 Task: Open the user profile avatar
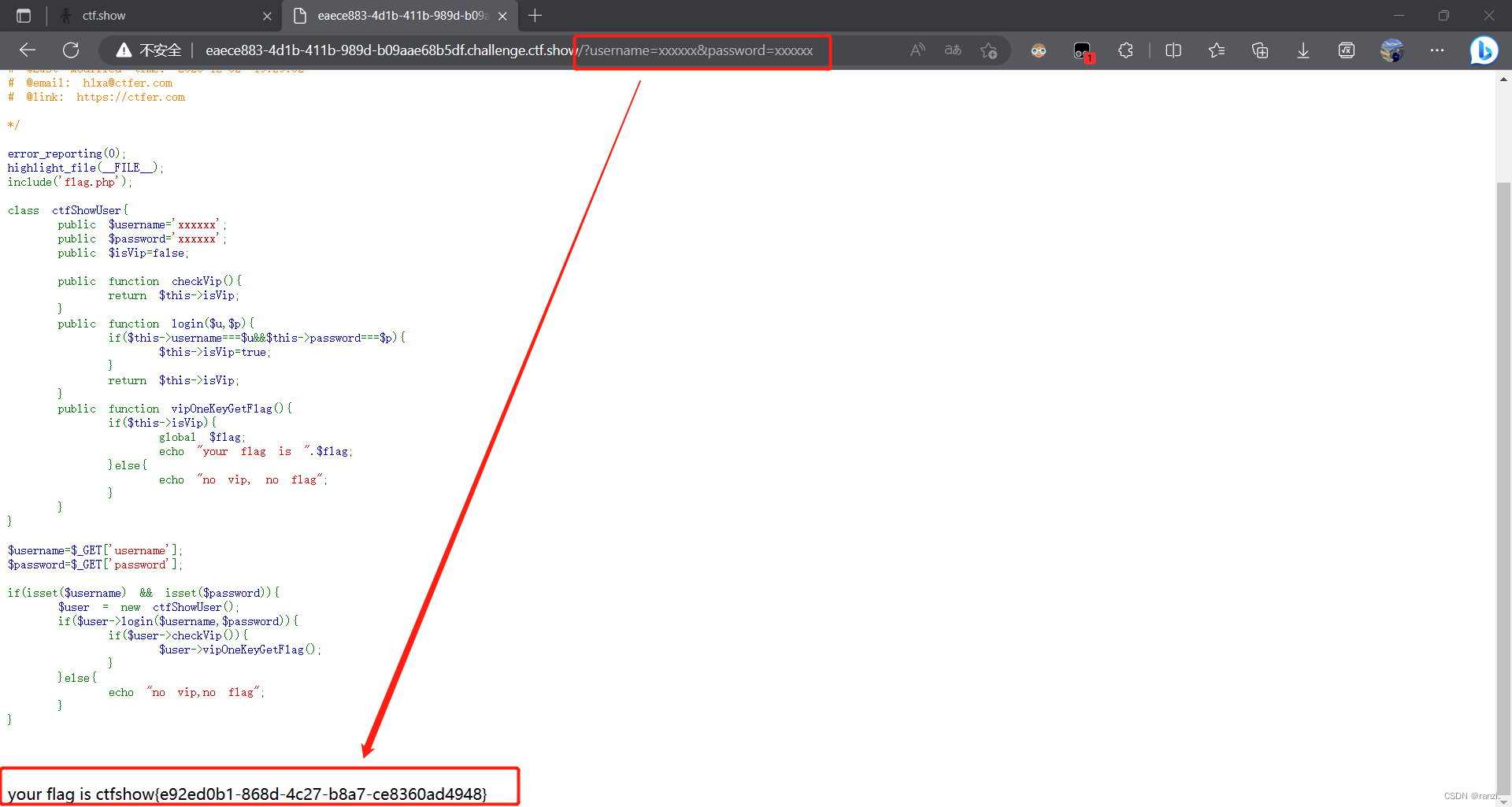1392,50
